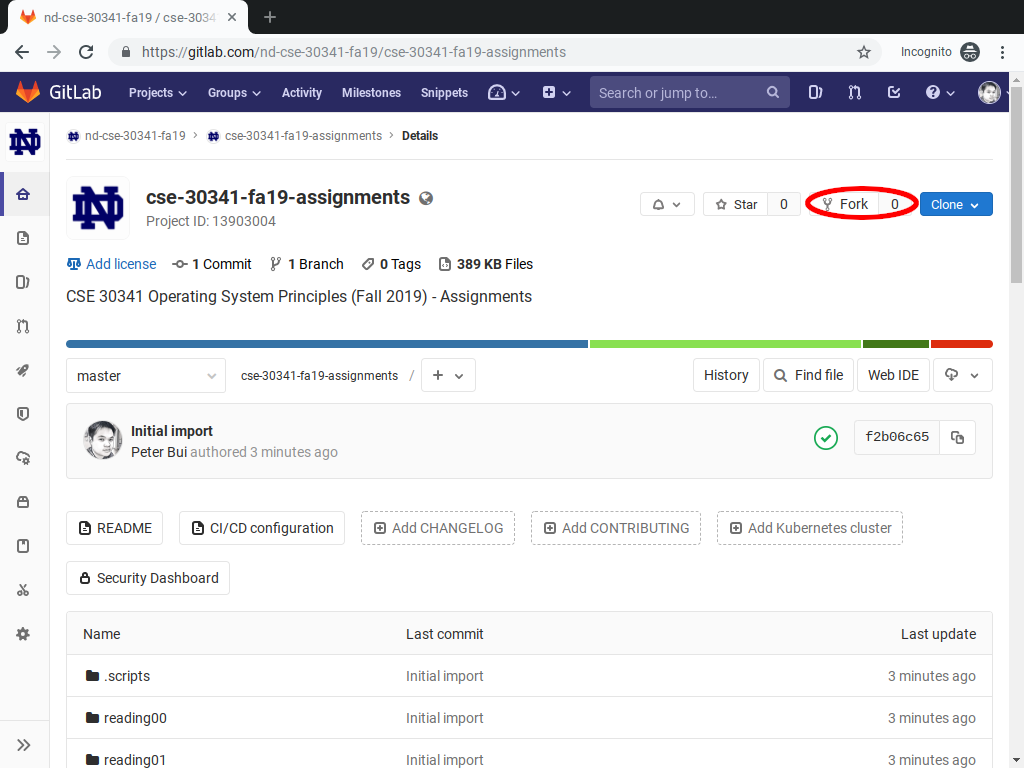Open CI/CD configuration

262,528
